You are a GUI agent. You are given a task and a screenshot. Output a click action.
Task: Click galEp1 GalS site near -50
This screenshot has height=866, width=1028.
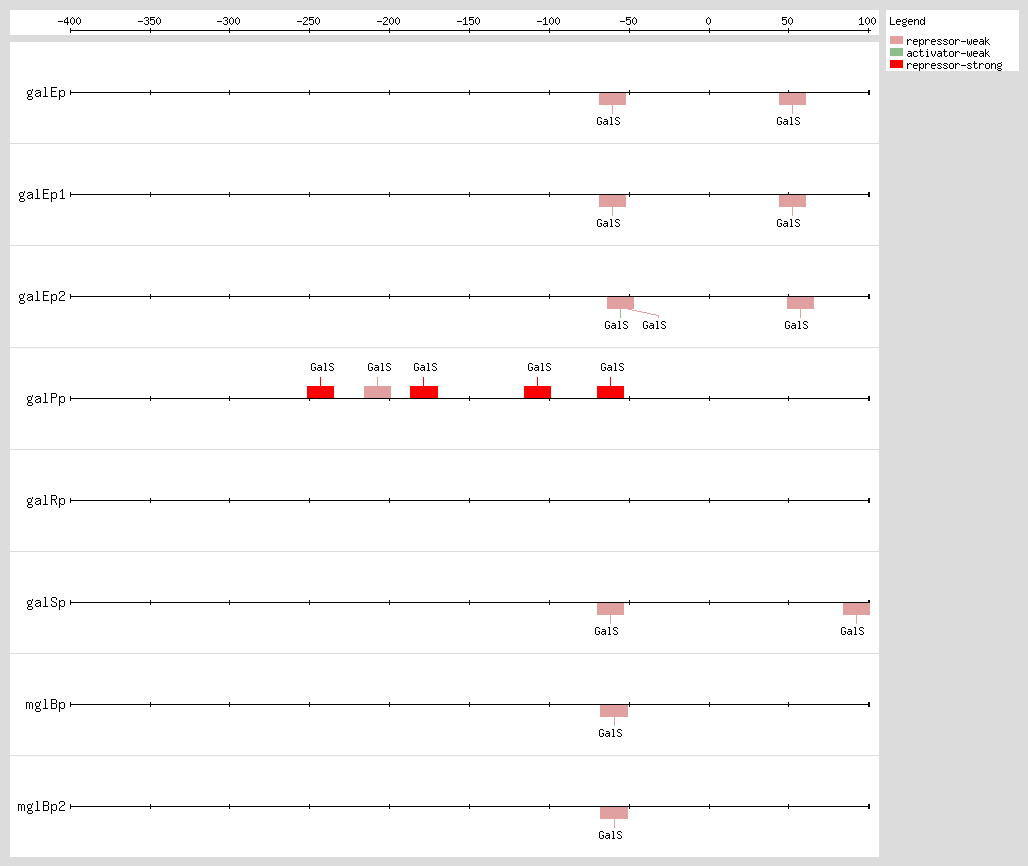[x=612, y=201]
